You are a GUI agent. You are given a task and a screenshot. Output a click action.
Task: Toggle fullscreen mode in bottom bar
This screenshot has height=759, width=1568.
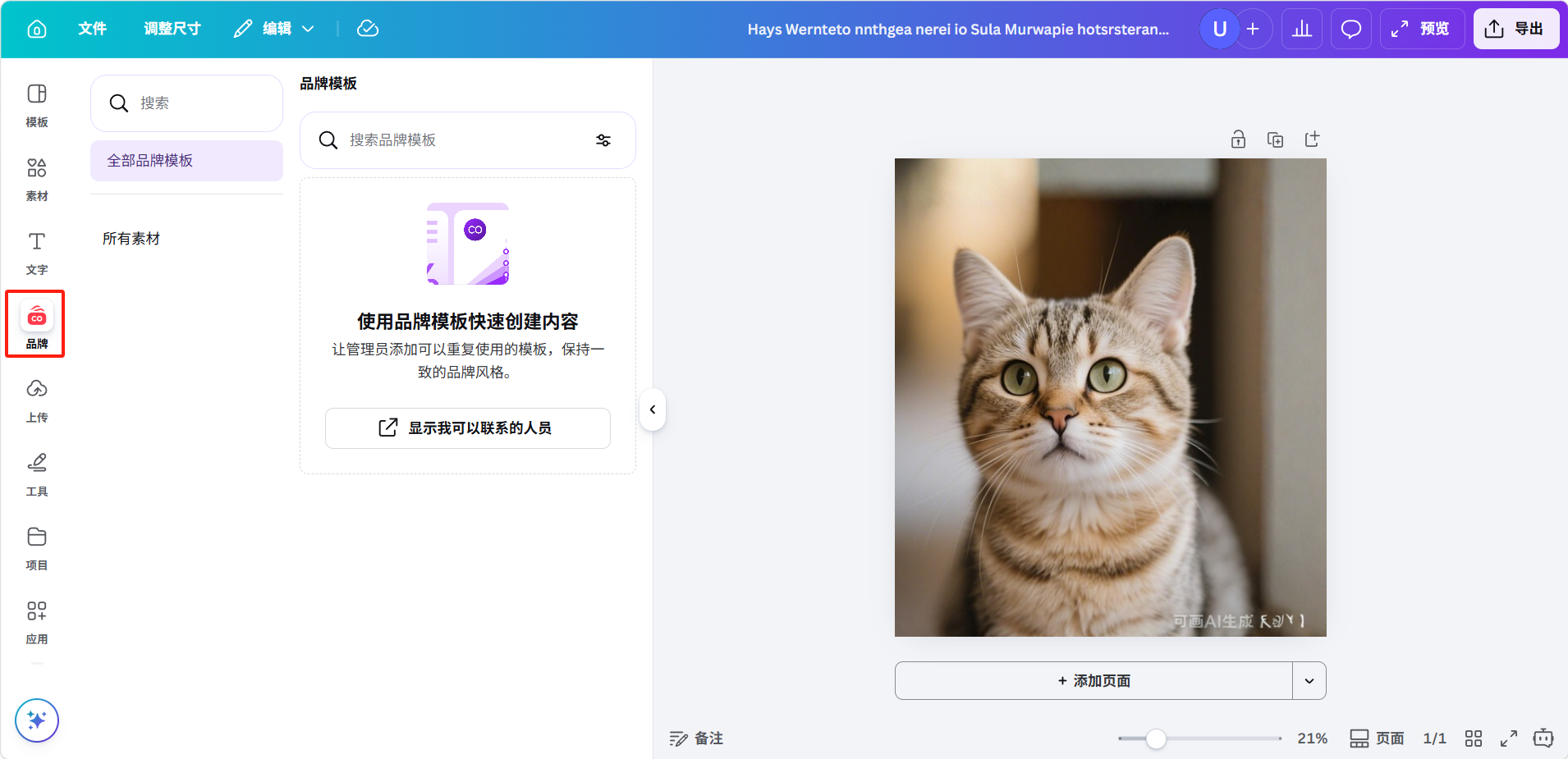coord(1509,738)
